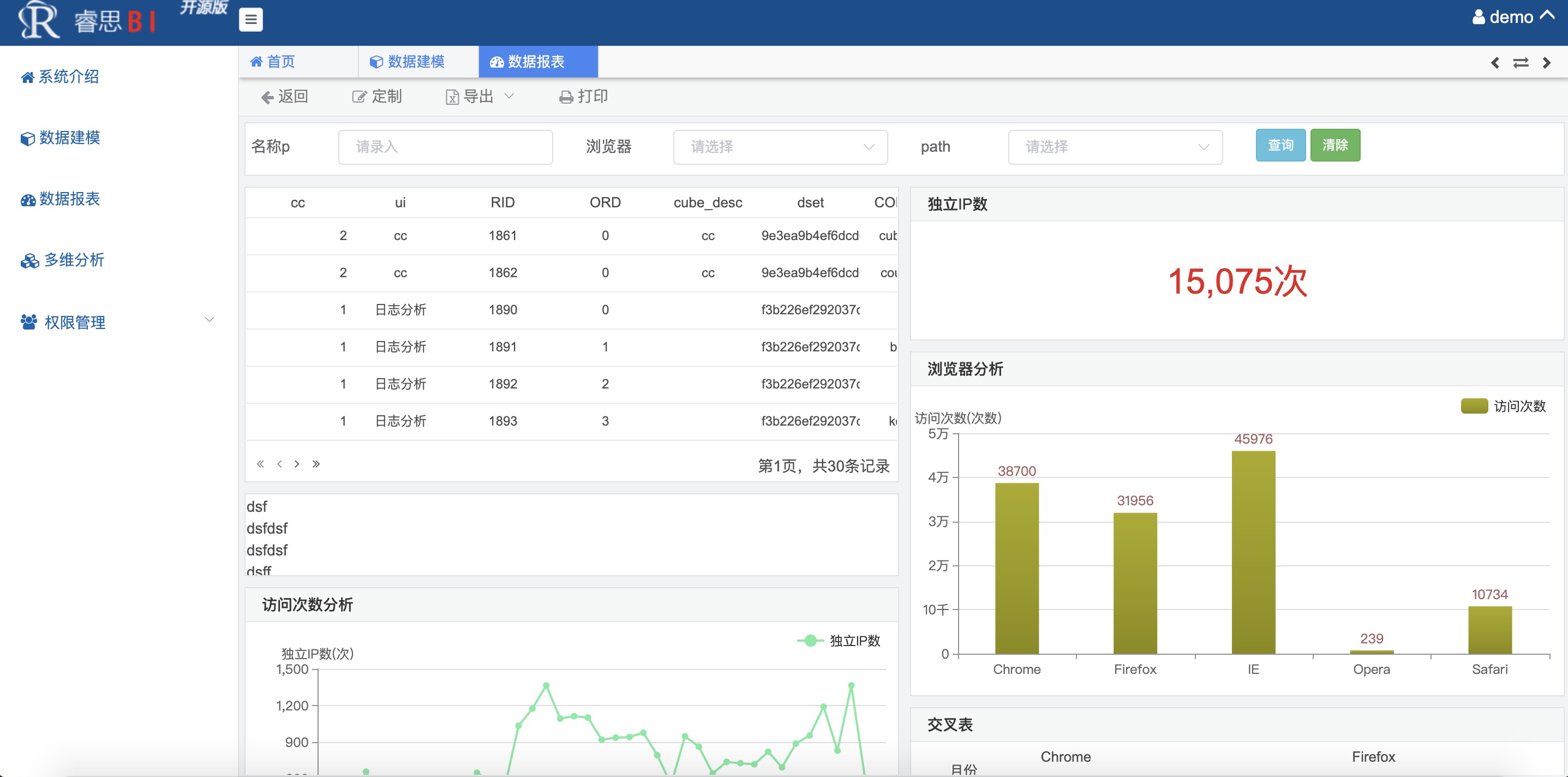Screen dimensions: 1568x777
Task: Toggle 访问次数 legend series in bar chart
Action: 1503,406
